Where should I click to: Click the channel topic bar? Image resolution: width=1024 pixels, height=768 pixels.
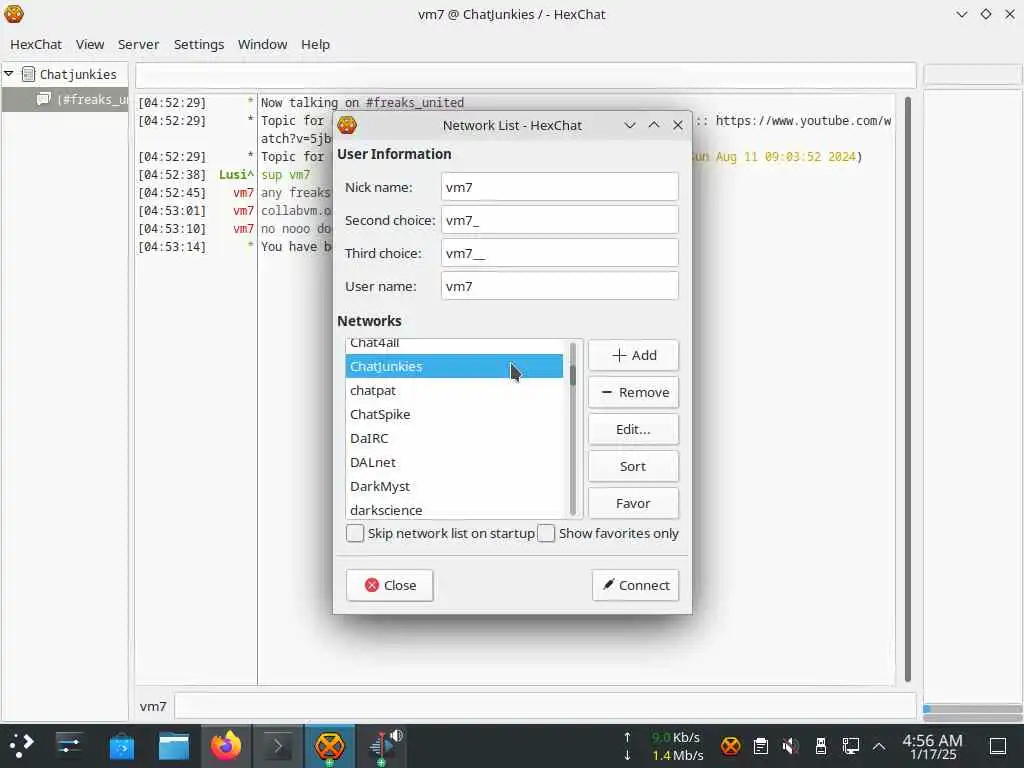pyautogui.click(x=526, y=75)
